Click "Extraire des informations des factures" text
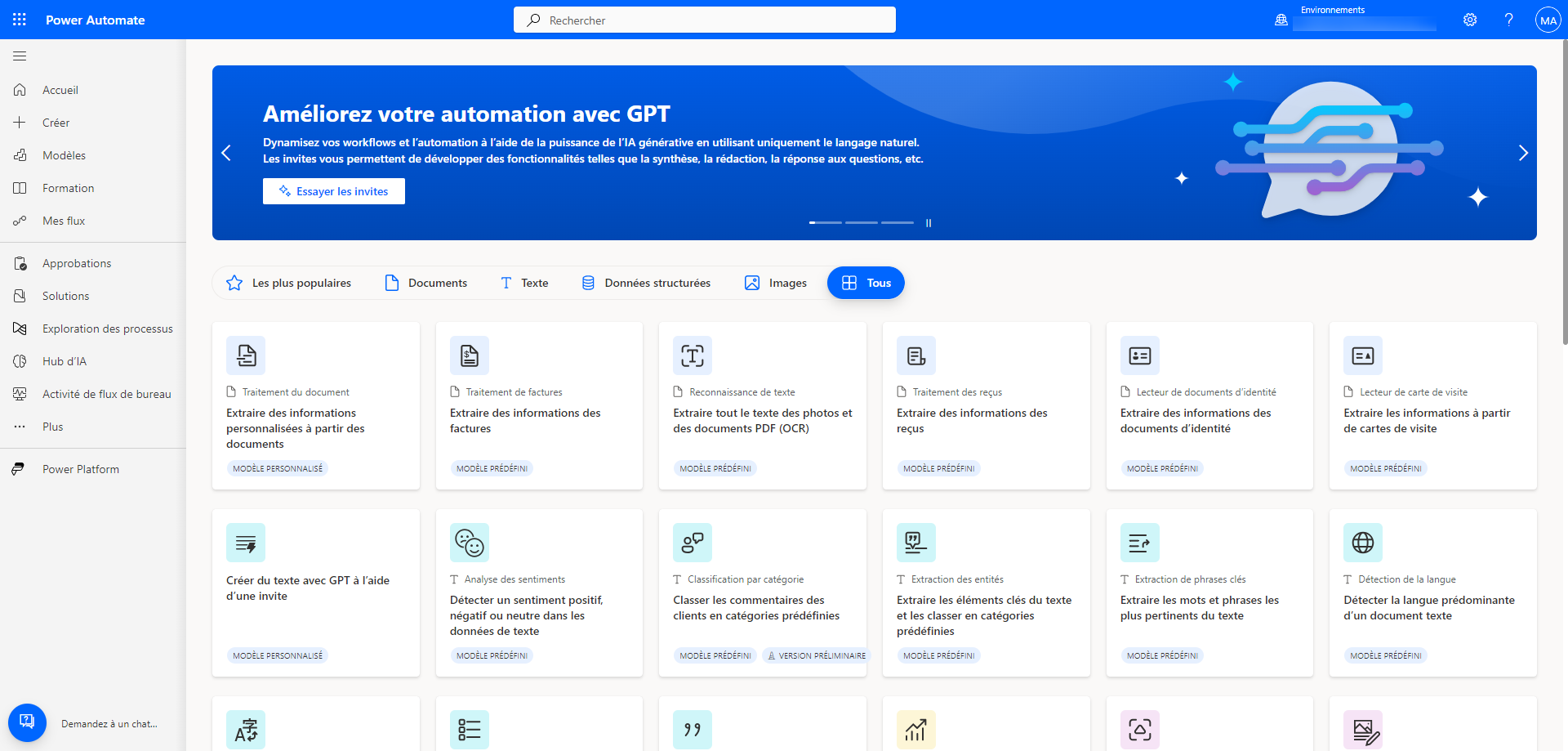Viewport: 1568px width, 751px height. click(525, 421)
